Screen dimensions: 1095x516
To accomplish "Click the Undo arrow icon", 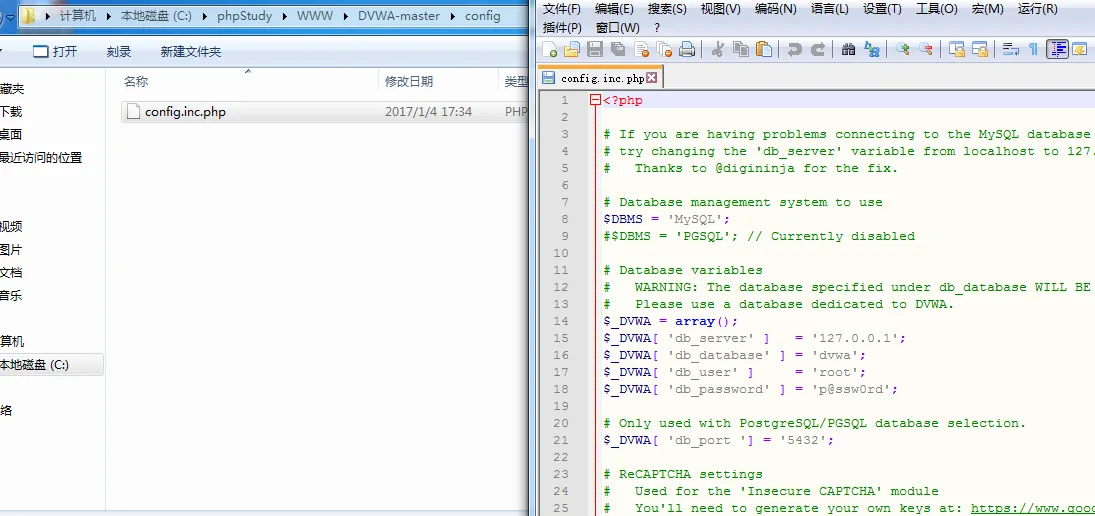I will tap(794, 49).
